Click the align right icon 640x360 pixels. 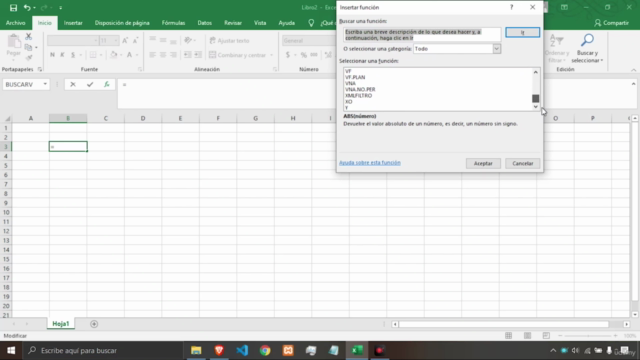pos(173,55)
